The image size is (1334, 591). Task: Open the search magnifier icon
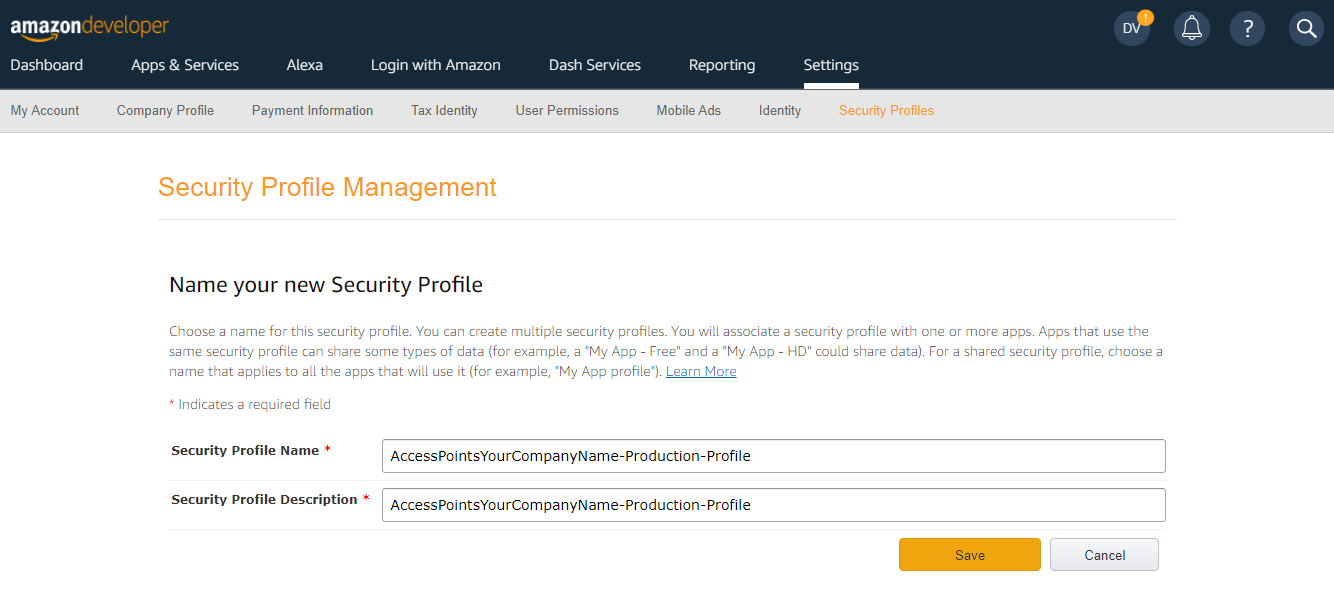[x=1305, y=28]
